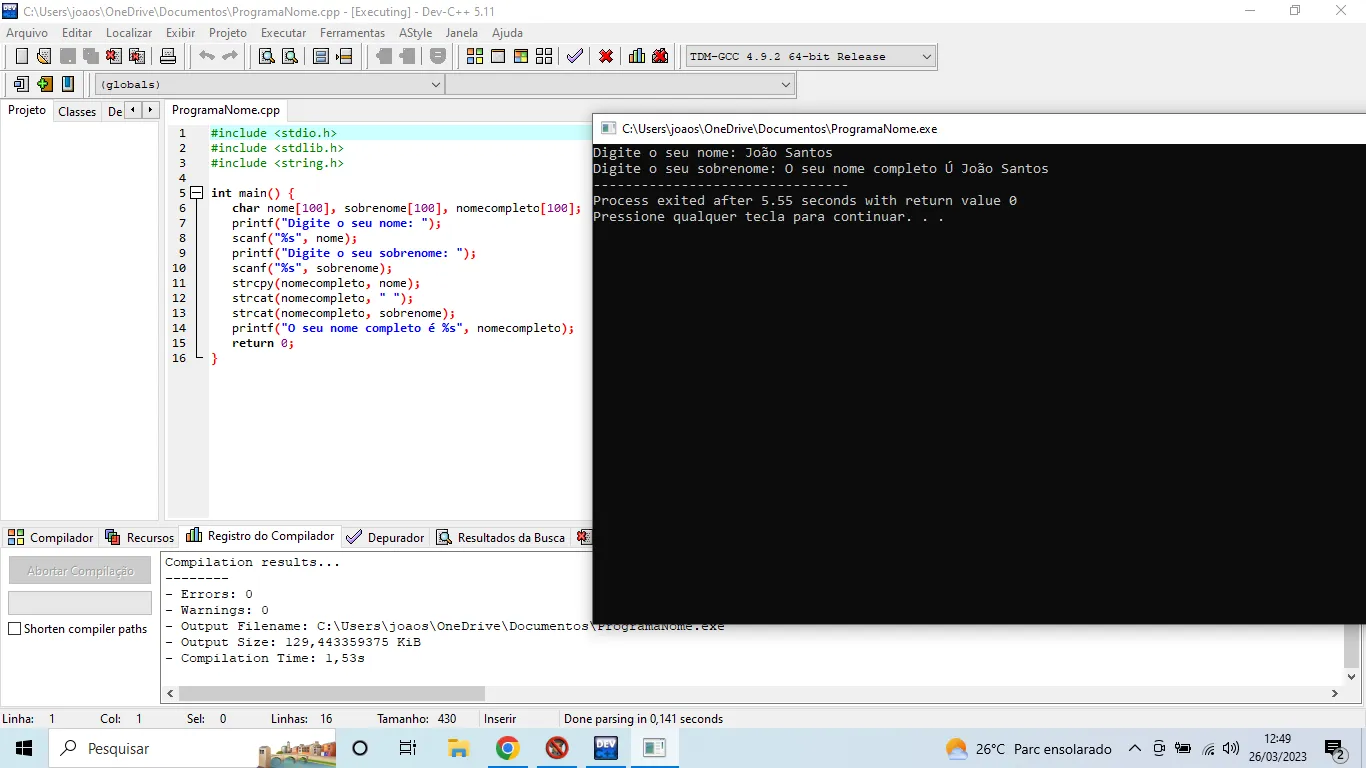The height and width of the screenshot is (768, 1366).
Task: Switch to the Depurador tab
Action: coord(386,538)
